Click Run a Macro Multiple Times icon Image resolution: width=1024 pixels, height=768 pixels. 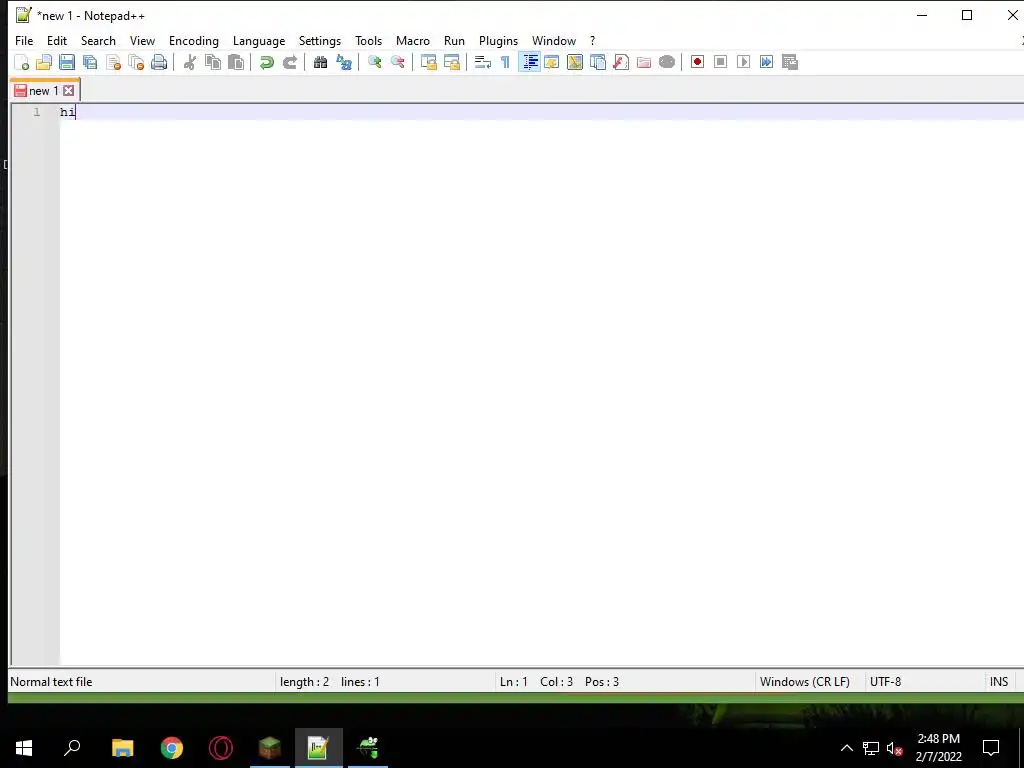pyautogui.click(x=766, y=62)
